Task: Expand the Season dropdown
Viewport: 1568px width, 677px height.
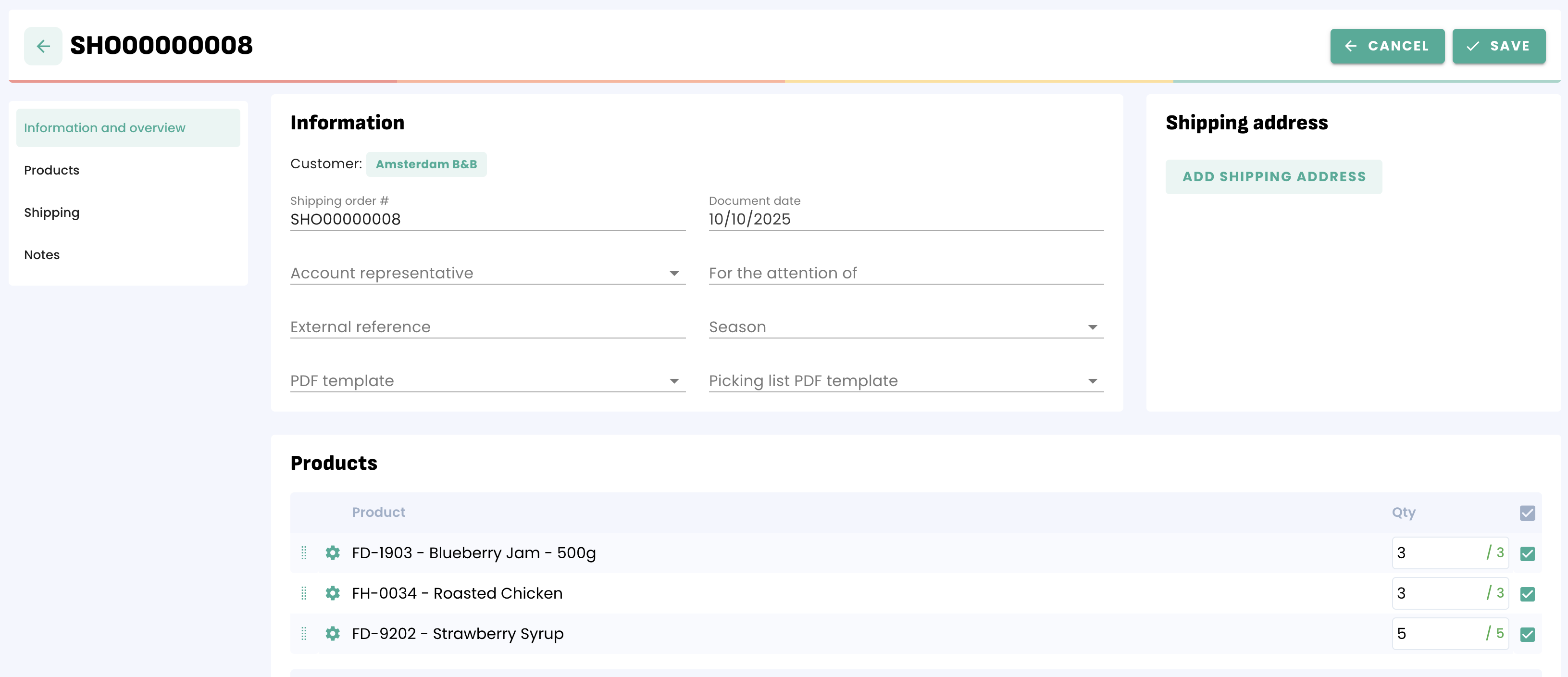Action: pos(905,327)
